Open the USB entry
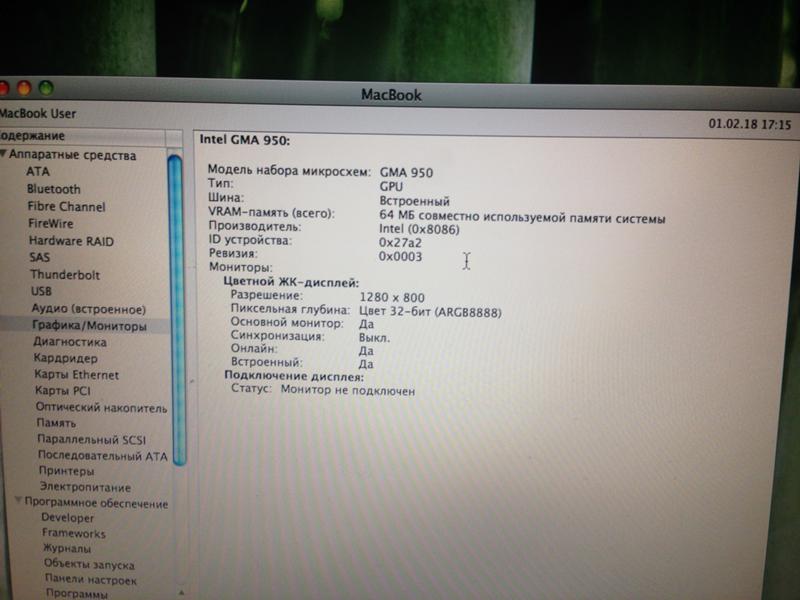This screenshot has height=600, width=800. (x=41, y=291)
